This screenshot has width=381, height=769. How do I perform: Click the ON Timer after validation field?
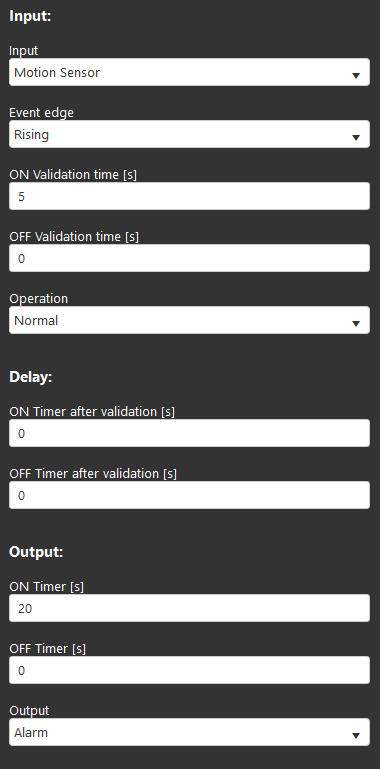pos(189,433)
